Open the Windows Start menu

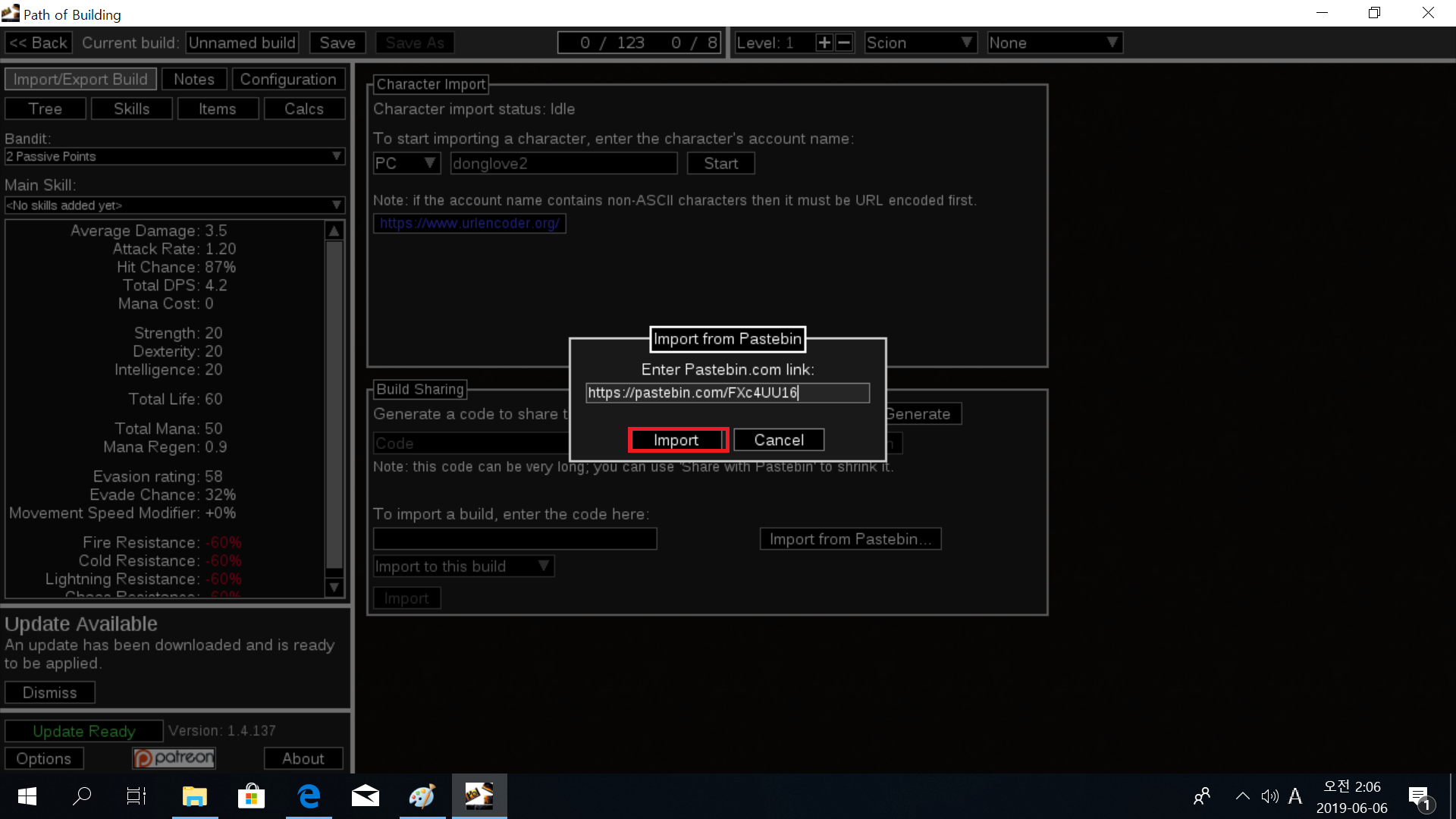[27, 796]
